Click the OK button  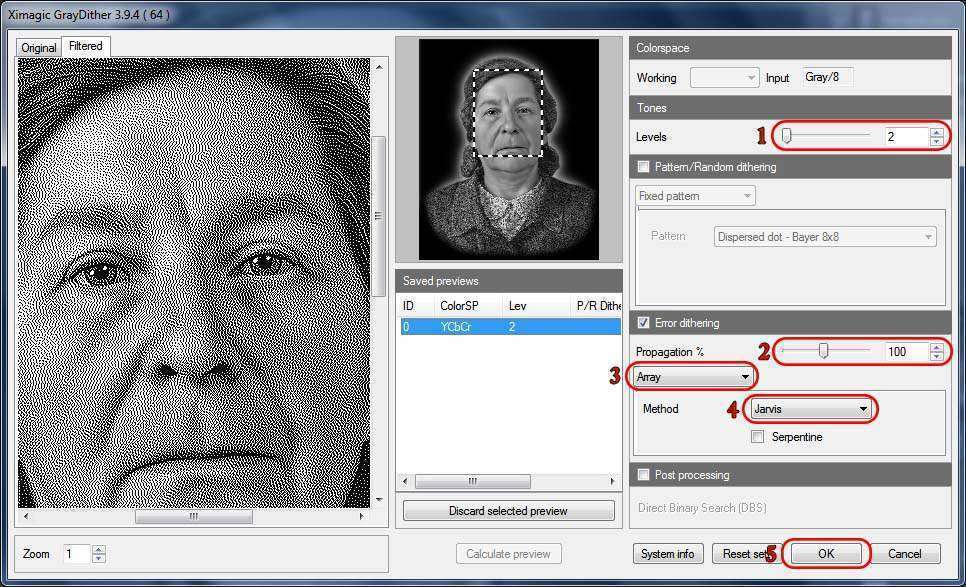[825, 553]
